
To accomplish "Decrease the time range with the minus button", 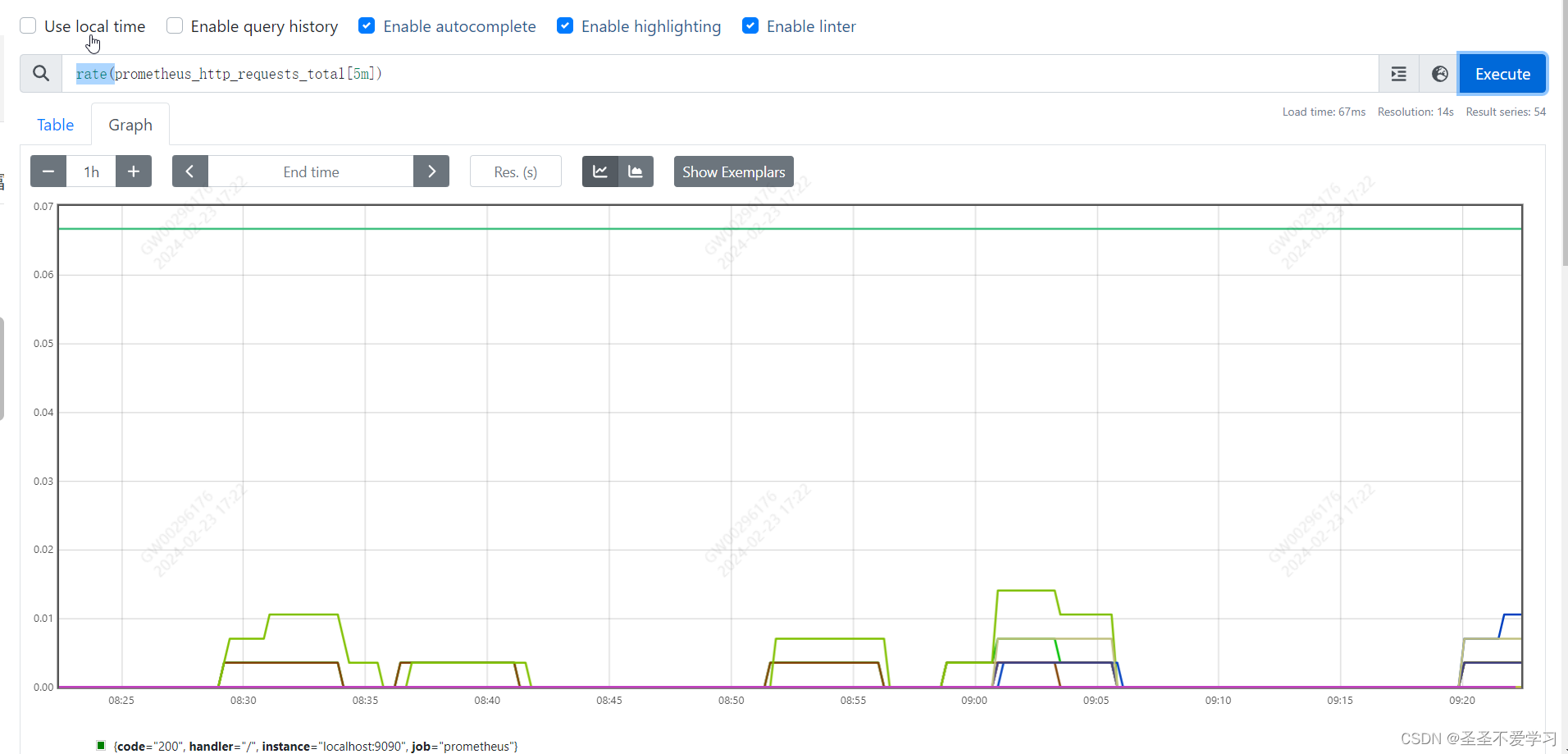I will coord(48,171).
